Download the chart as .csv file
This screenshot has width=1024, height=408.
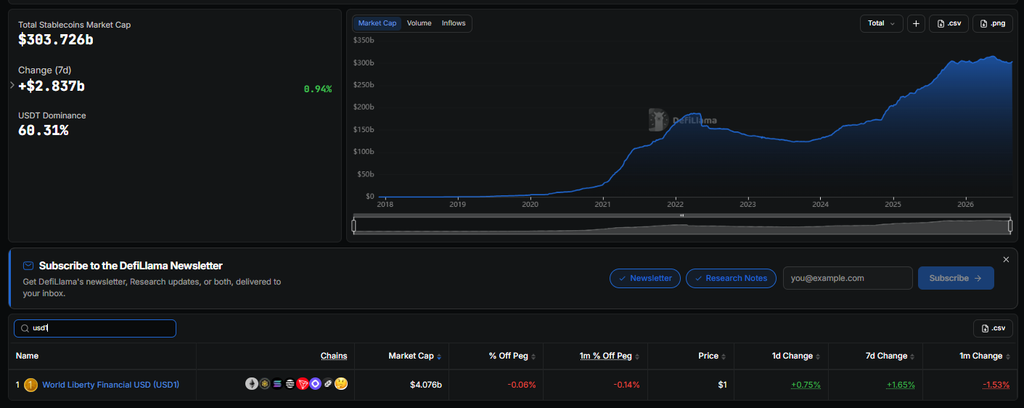coord(949,24)
